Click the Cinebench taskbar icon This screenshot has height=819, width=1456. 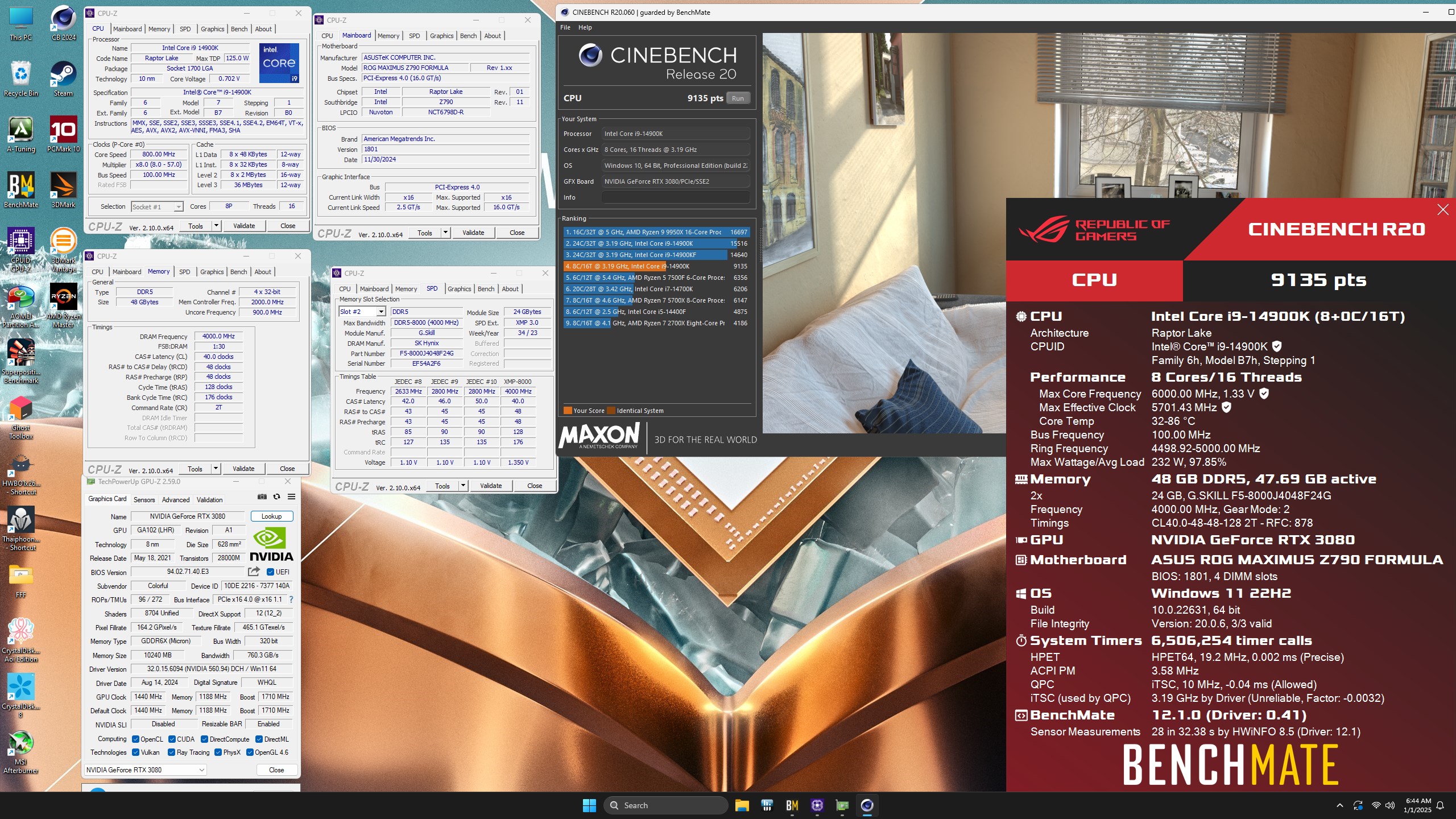[x=867, y=805]
